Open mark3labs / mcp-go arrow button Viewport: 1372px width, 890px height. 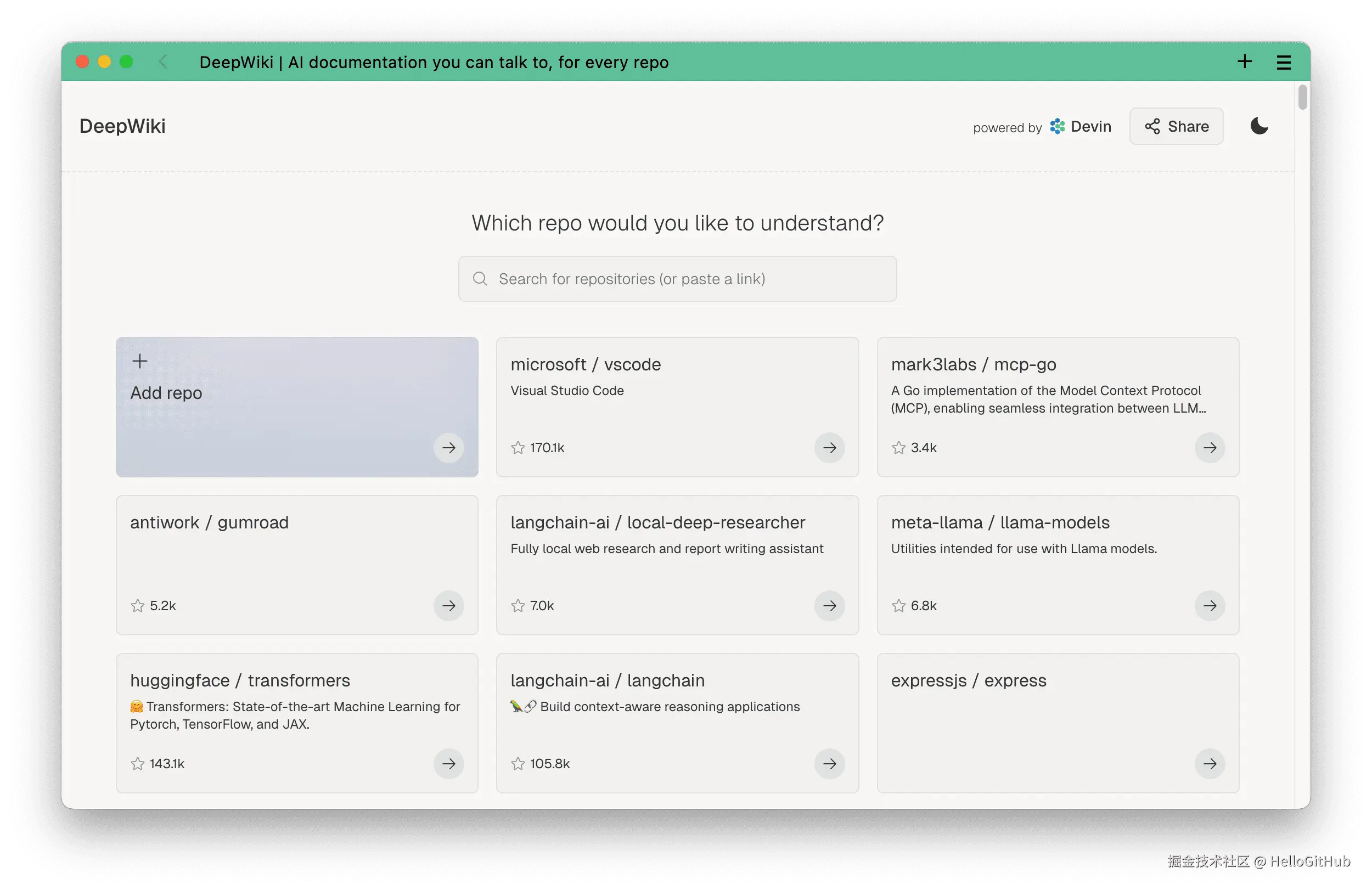tap(1210, 448)
